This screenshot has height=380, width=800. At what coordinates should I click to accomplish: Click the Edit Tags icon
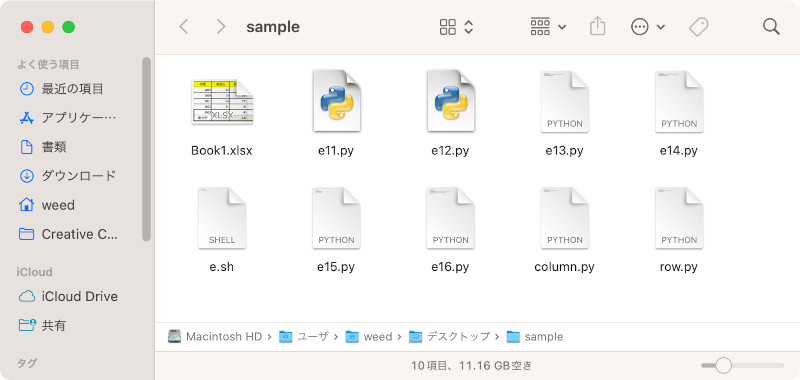tap(698, 27)
